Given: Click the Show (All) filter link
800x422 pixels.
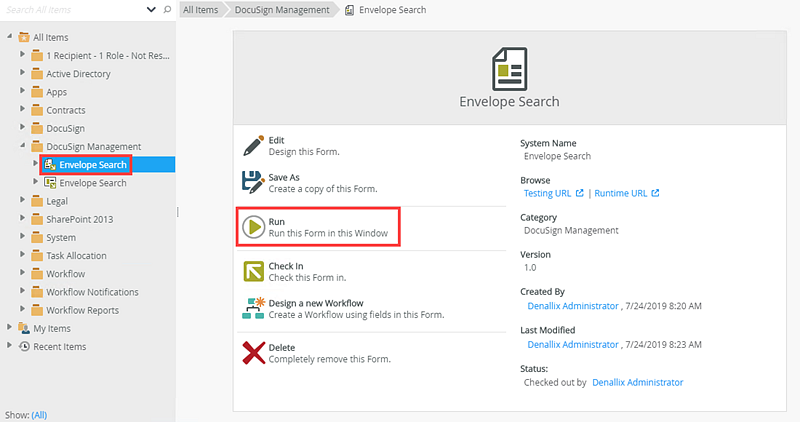Looking at the screenshot, I should [x=39, y=415].
